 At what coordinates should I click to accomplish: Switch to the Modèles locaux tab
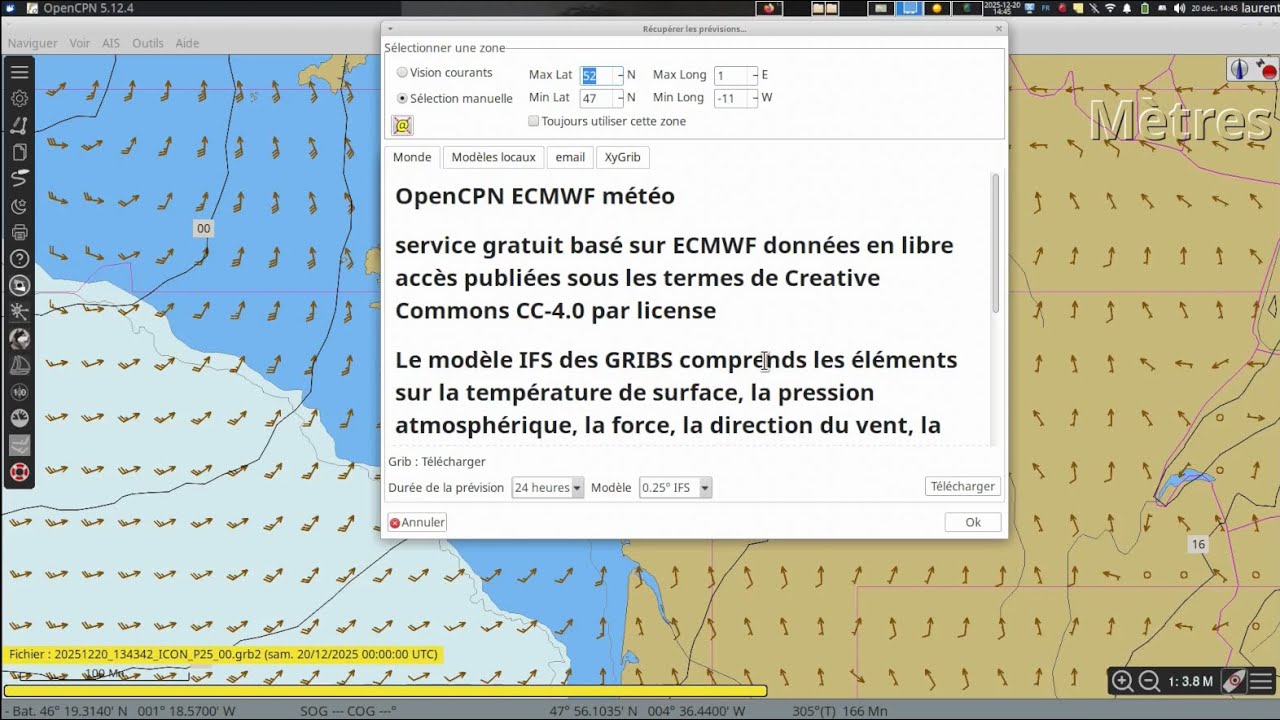pyautogui.click(x=493, y=157)
